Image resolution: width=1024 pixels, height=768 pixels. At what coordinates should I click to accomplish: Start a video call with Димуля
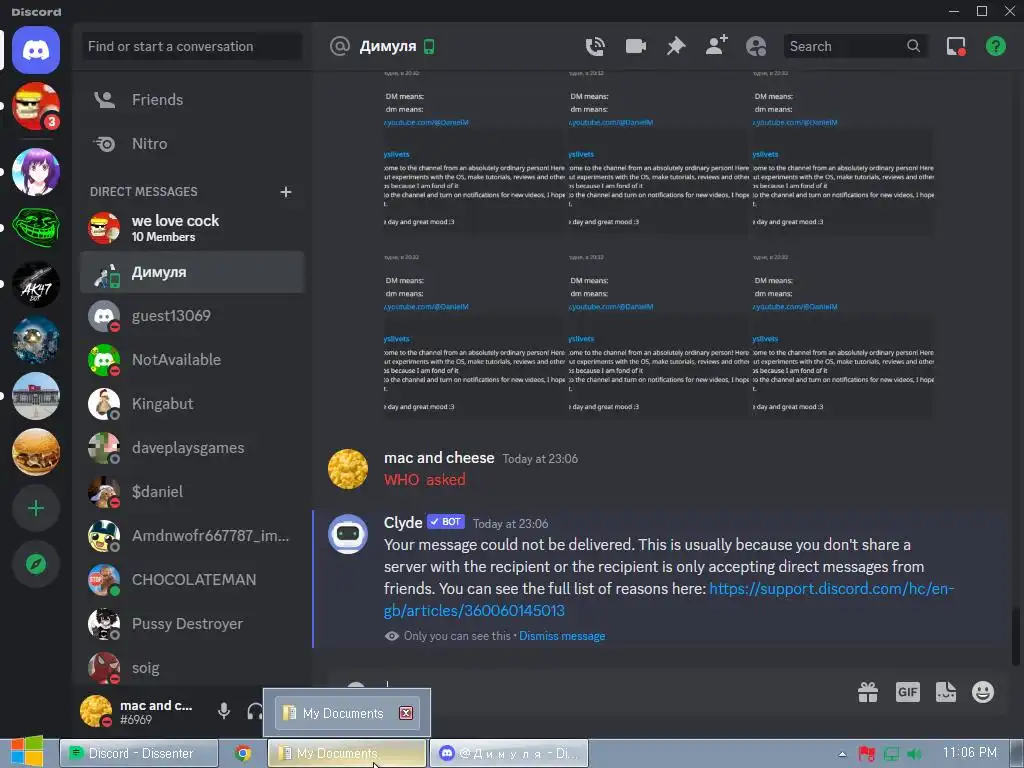[635, 46]
